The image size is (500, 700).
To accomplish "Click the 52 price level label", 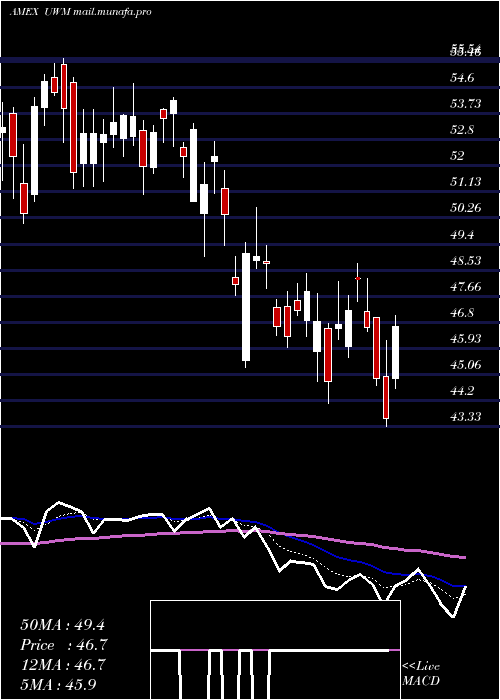I will tap(458, 156).
